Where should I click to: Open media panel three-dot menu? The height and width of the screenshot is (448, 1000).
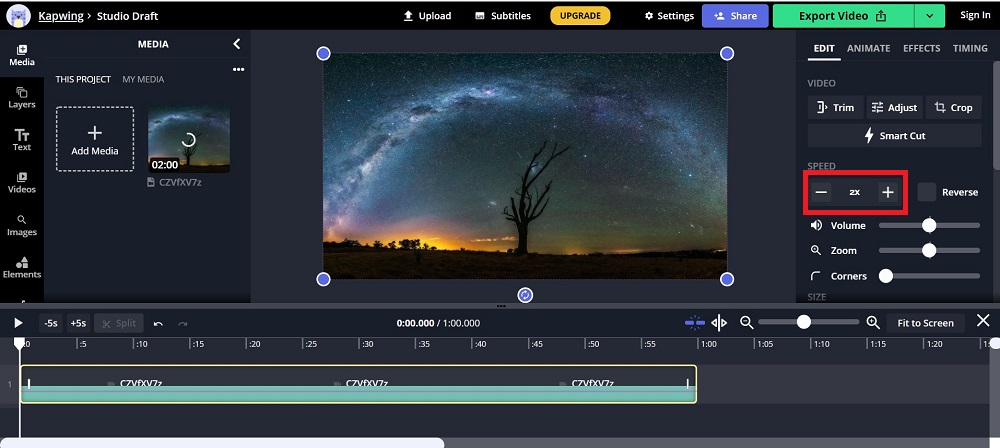pyautogui.click(x=238, y=69)
